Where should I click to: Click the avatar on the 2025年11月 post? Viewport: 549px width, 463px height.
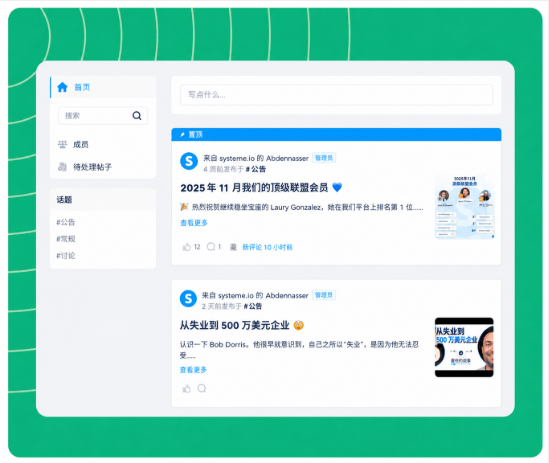pyautogui.click(x=189, y=161)
